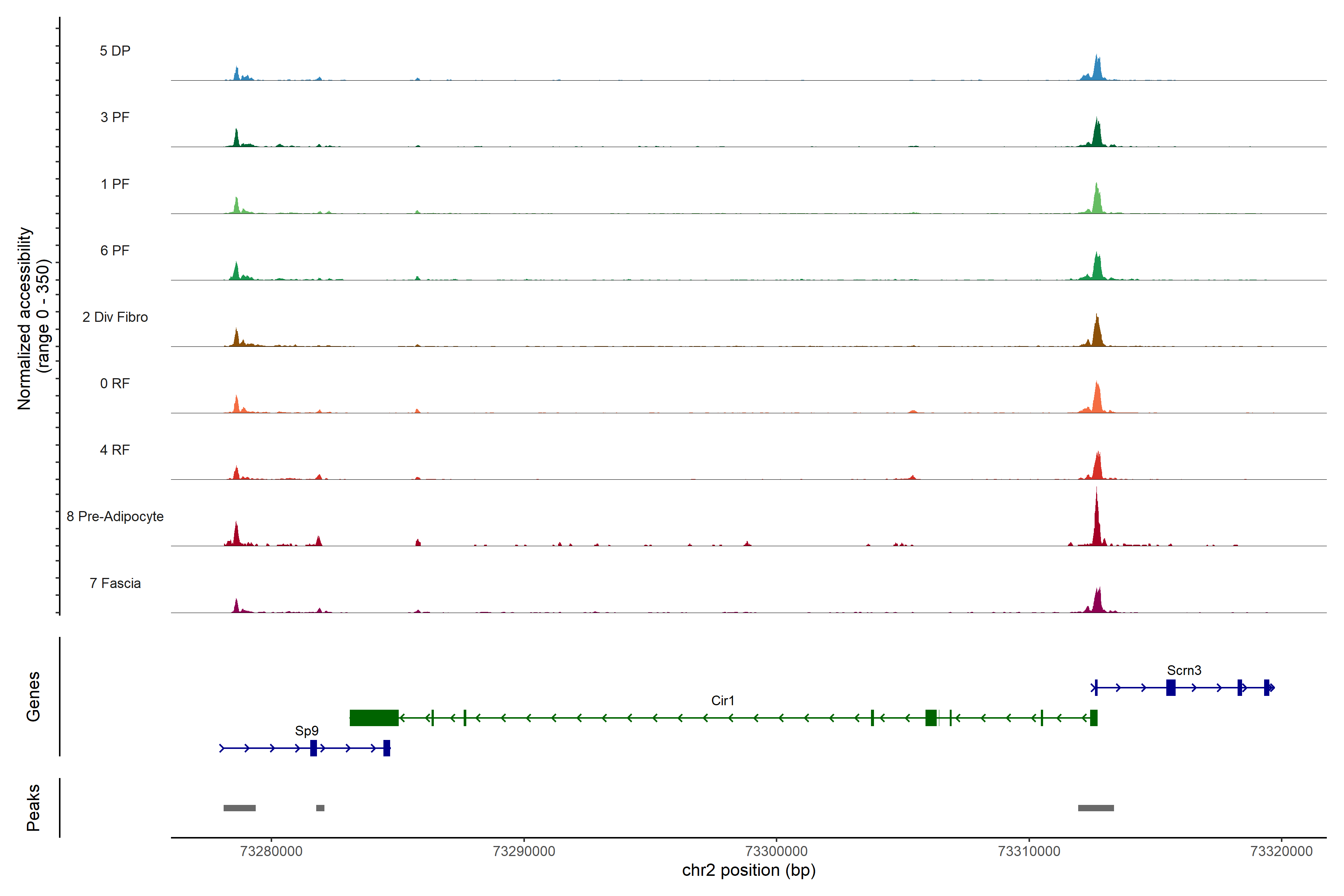Click the 73320000 axis tick label
This screenshot has width=1344, height=896.
[x=1281, y=852]
